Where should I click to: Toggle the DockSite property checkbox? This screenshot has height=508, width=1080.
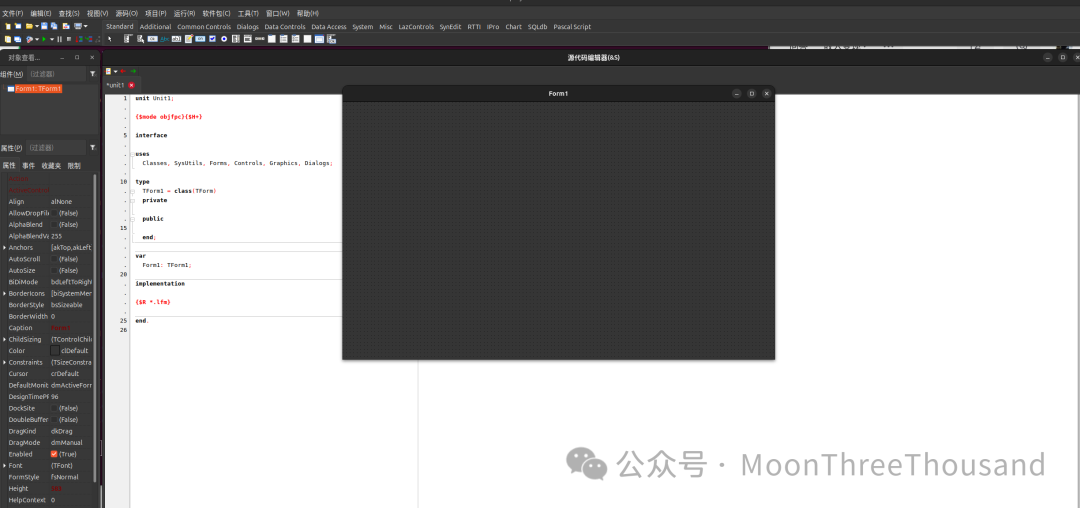54,408
